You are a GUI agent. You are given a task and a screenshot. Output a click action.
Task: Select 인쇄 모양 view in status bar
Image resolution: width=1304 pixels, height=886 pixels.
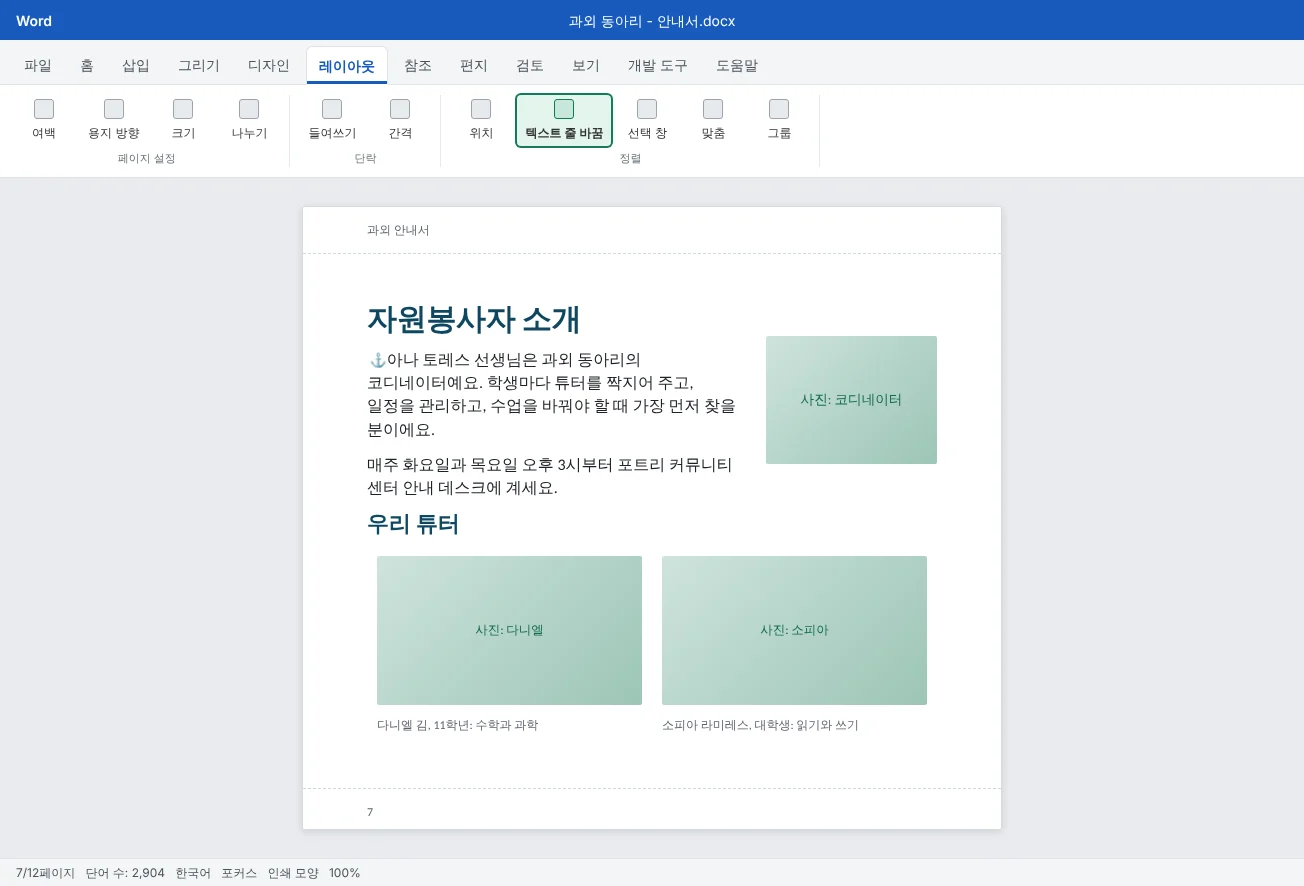coord(293,873)
